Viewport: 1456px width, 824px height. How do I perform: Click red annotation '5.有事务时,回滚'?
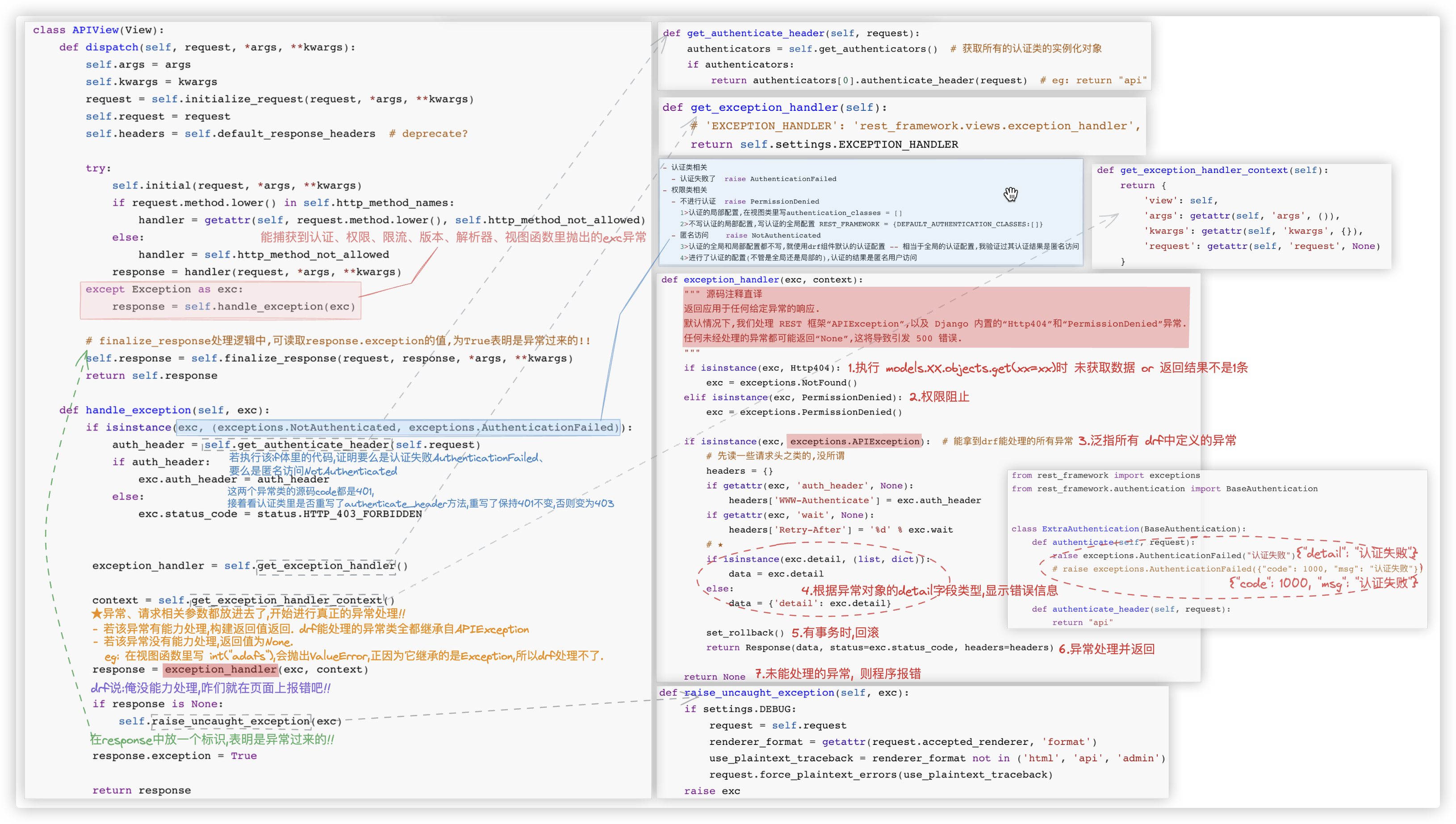835,633
